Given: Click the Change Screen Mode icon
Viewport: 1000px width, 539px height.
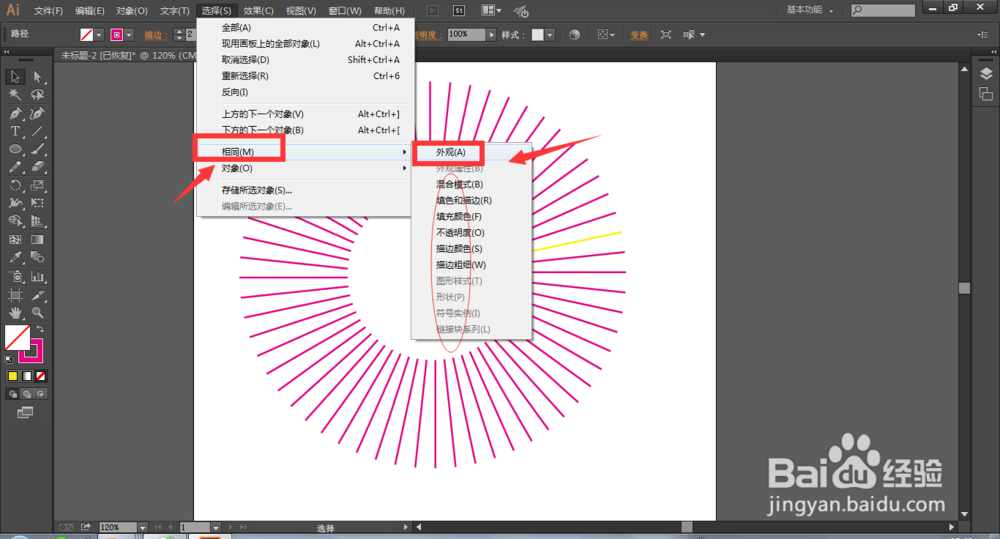Looking at the screenshot, I should 25,413.
